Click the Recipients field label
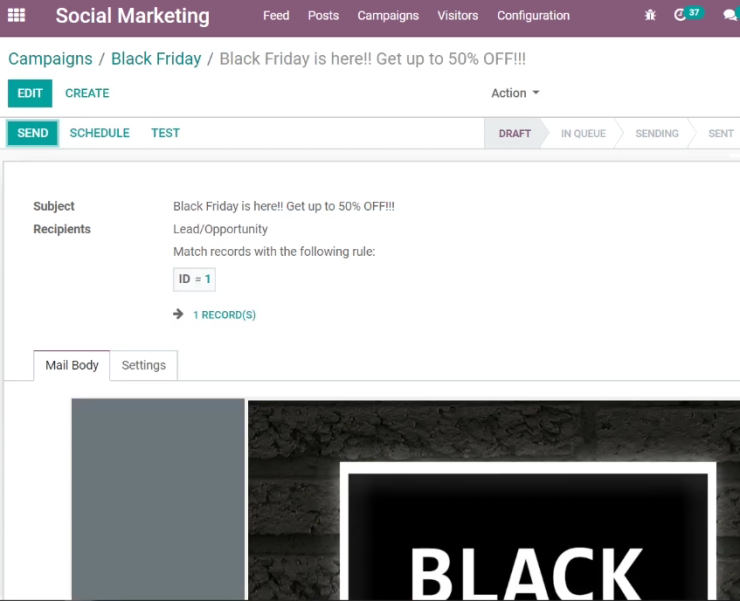The height and width of the screenshot is (601, 740). coord(62,229)
